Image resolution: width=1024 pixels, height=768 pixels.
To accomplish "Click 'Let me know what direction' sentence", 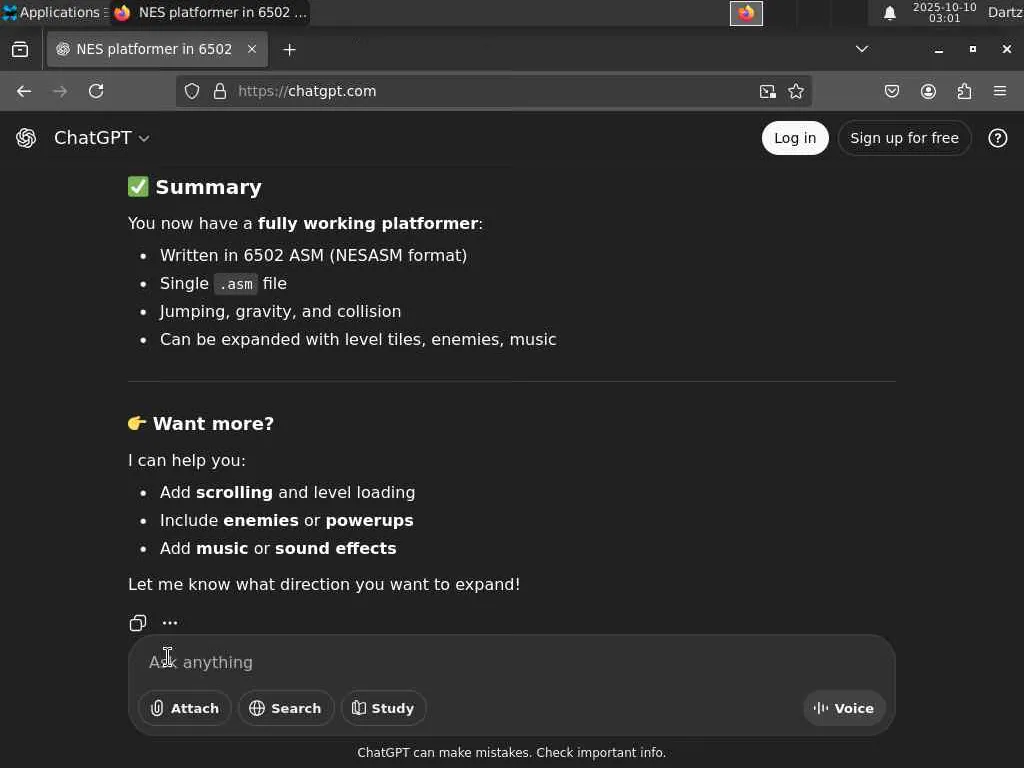I will point(324,584).
